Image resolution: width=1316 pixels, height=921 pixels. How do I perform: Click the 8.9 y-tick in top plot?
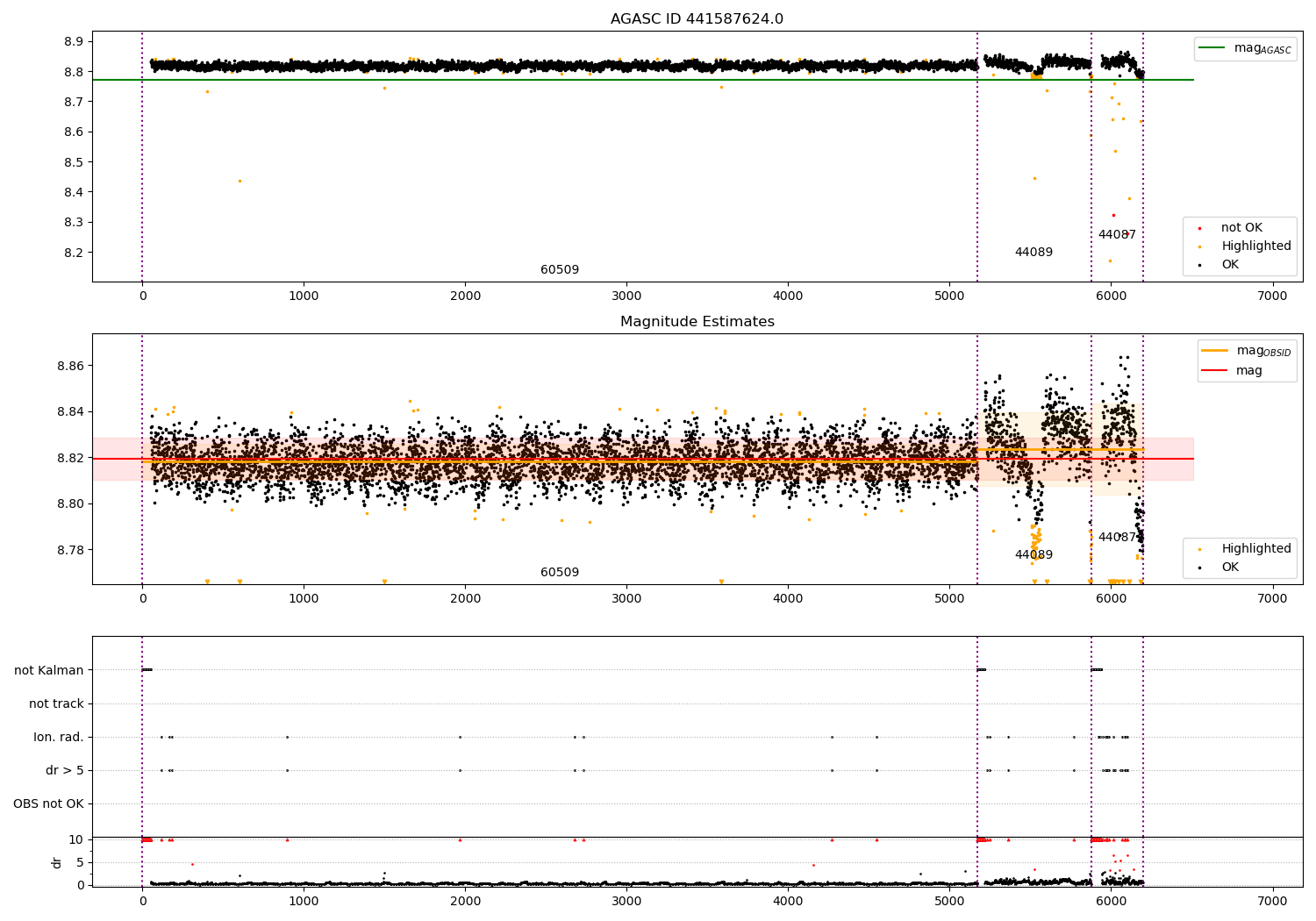[74, 42]
